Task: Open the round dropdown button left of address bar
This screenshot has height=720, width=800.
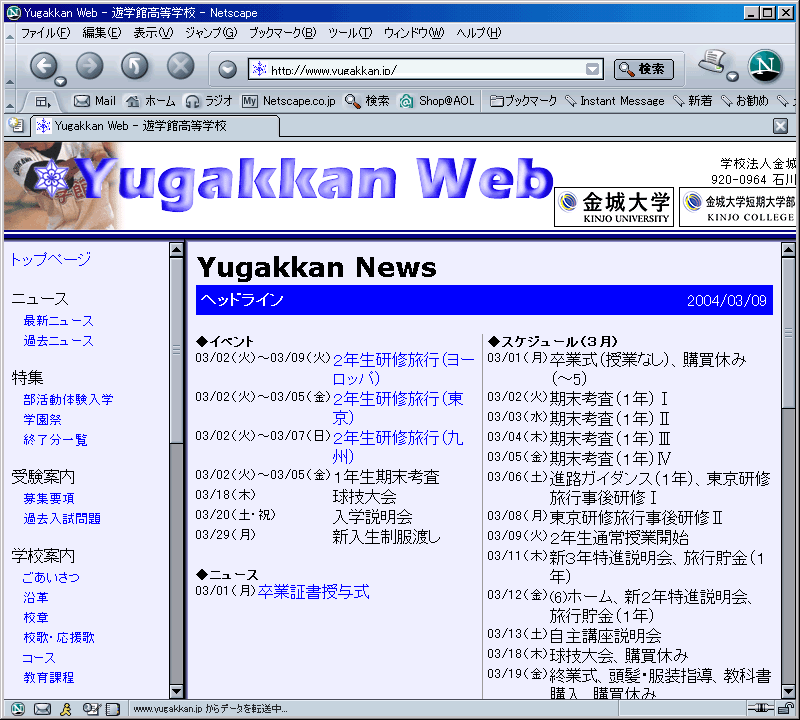Action: click(x=228, y=69)
